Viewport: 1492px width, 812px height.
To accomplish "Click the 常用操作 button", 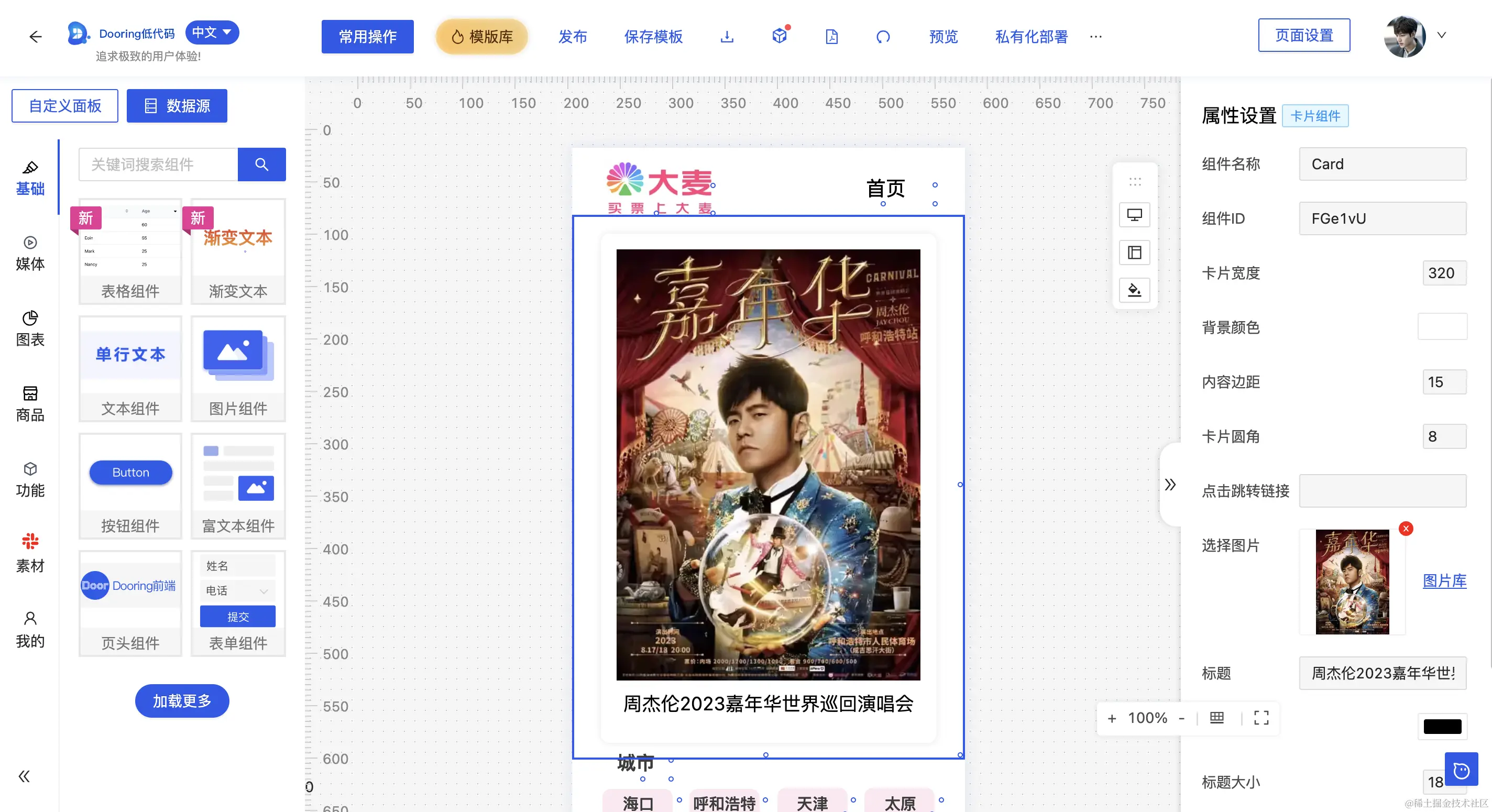I will [367, 37].
